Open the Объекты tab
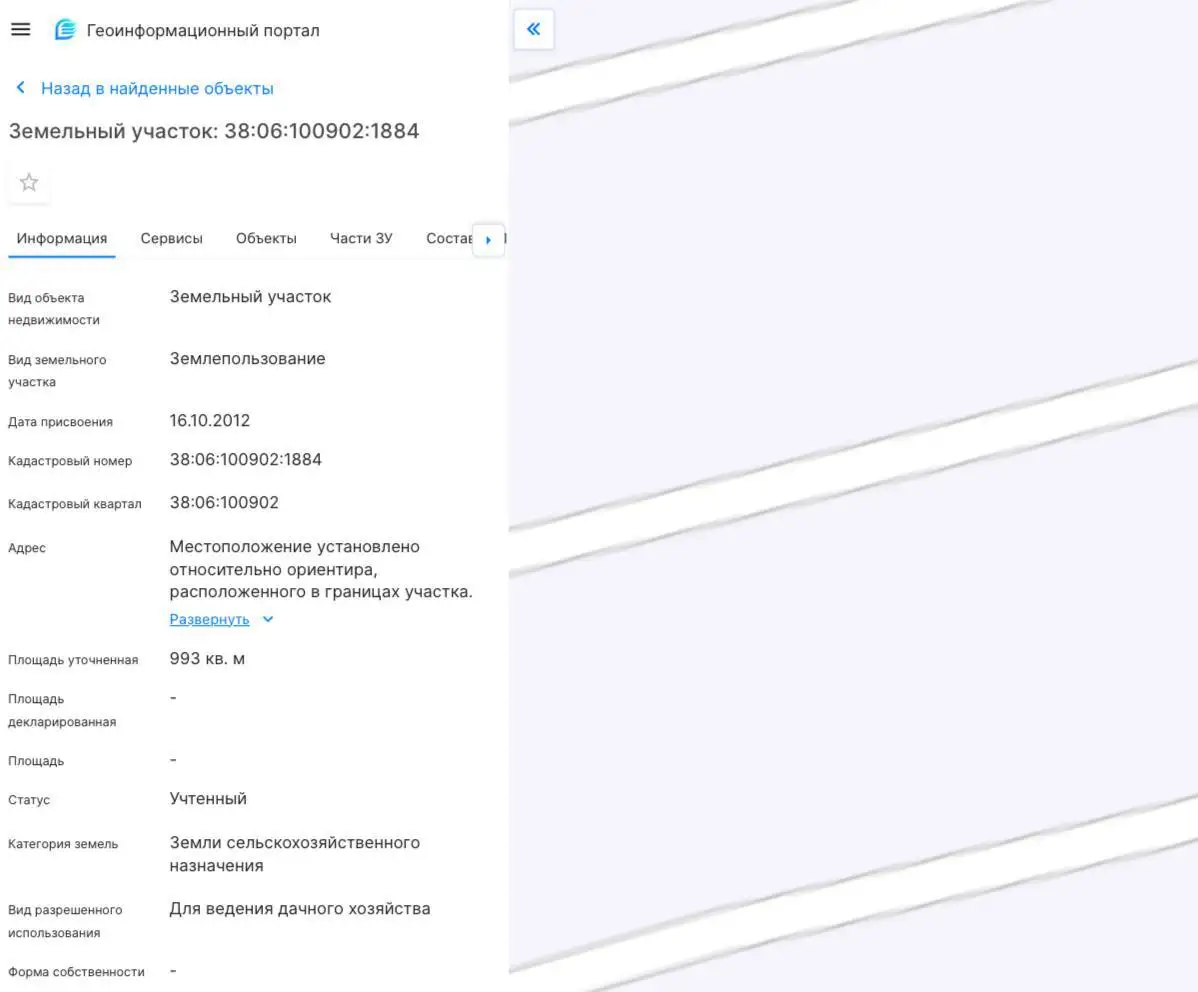The width and height of the screenshot is (1198, 992). click(265, 238)
